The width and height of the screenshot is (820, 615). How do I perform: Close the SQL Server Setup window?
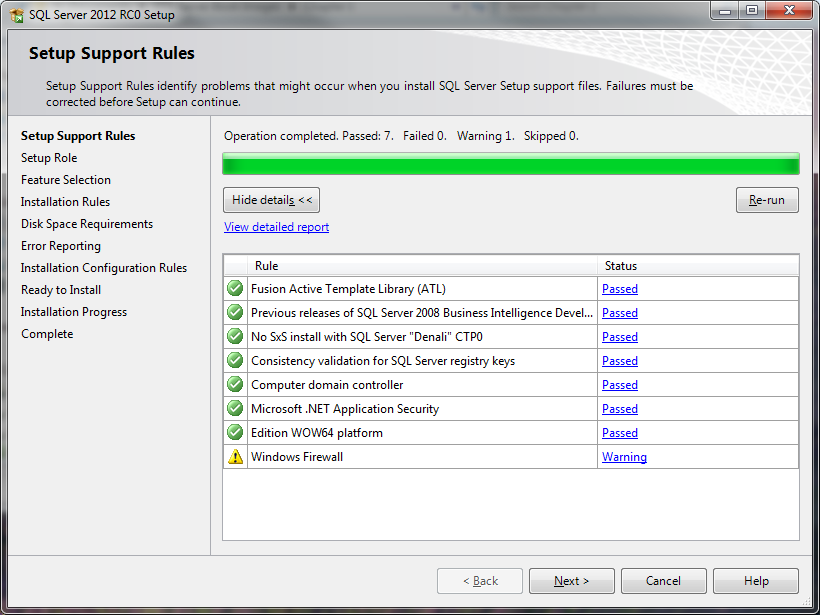(790, 10)
